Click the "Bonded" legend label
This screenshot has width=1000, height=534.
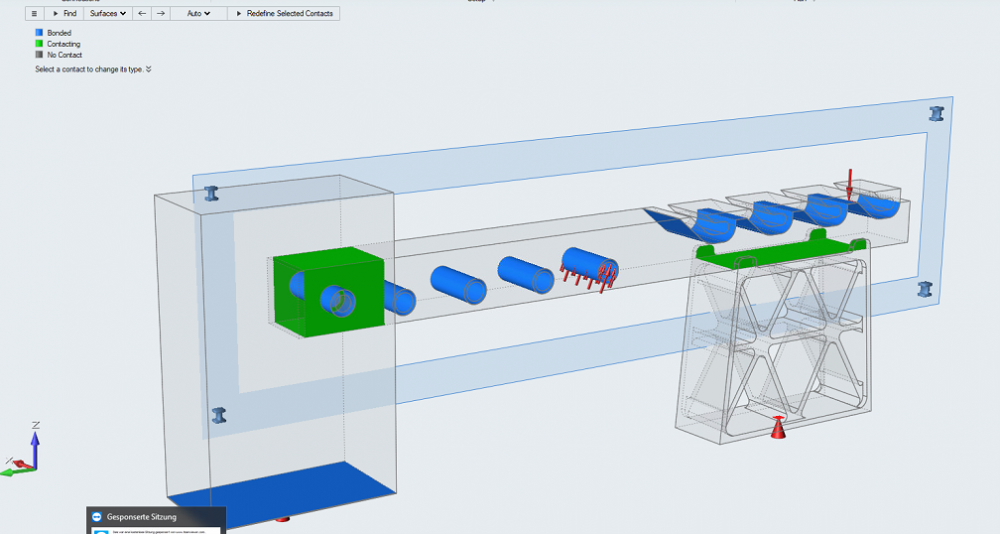click(59, 33)
